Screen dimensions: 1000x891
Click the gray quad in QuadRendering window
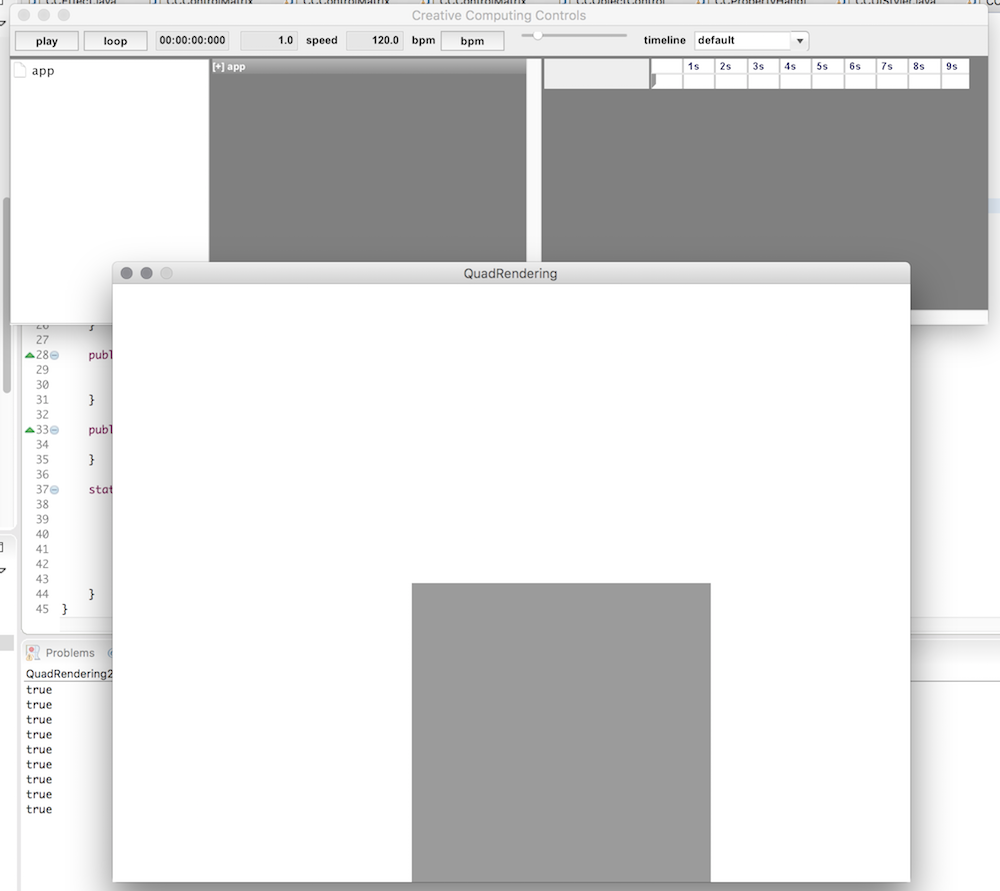click(561, 732)
